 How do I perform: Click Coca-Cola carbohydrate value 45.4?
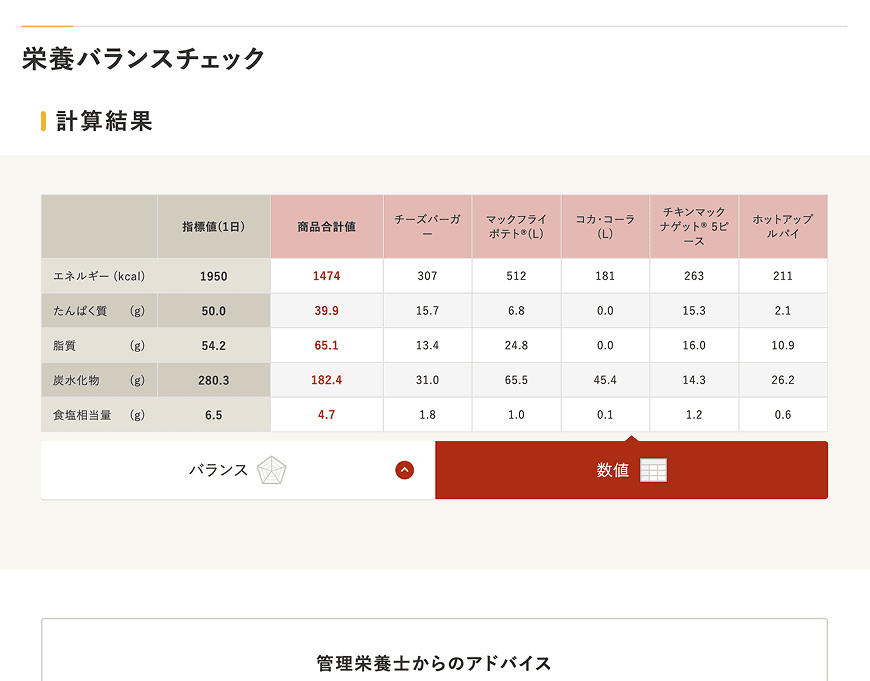click(x=605, y=380)
